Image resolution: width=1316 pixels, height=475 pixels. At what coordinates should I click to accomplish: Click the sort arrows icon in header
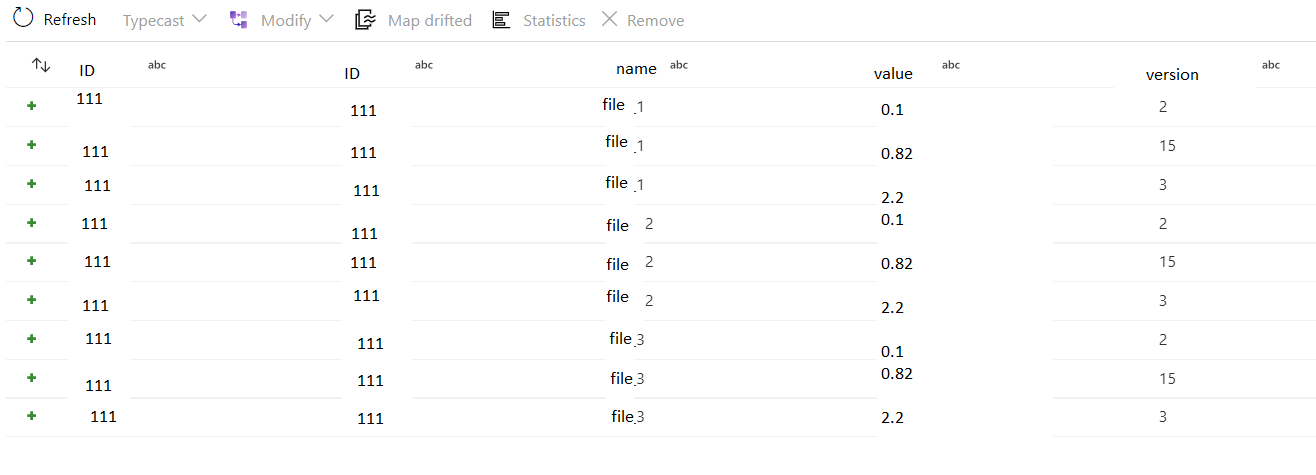41,65
